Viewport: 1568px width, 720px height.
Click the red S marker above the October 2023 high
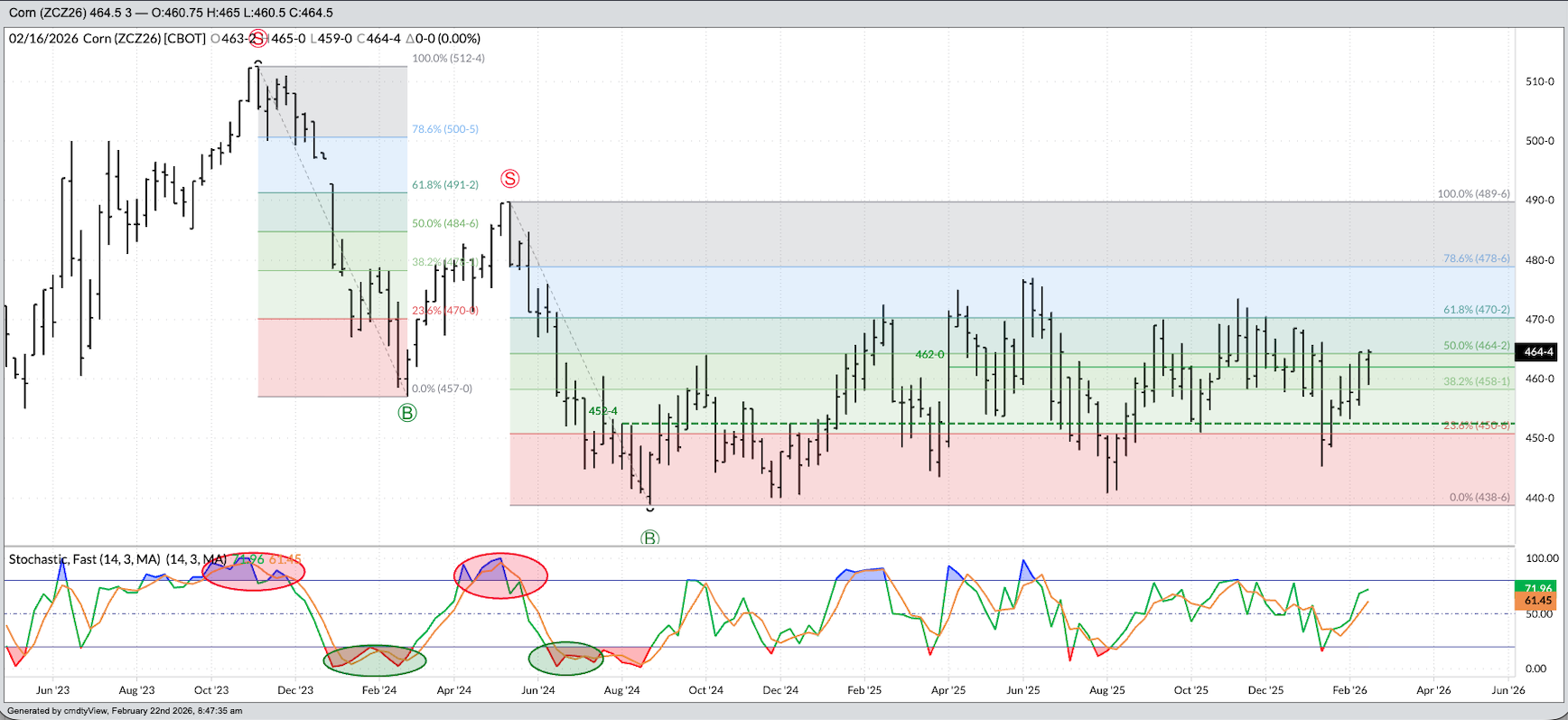tap(258, 39)
